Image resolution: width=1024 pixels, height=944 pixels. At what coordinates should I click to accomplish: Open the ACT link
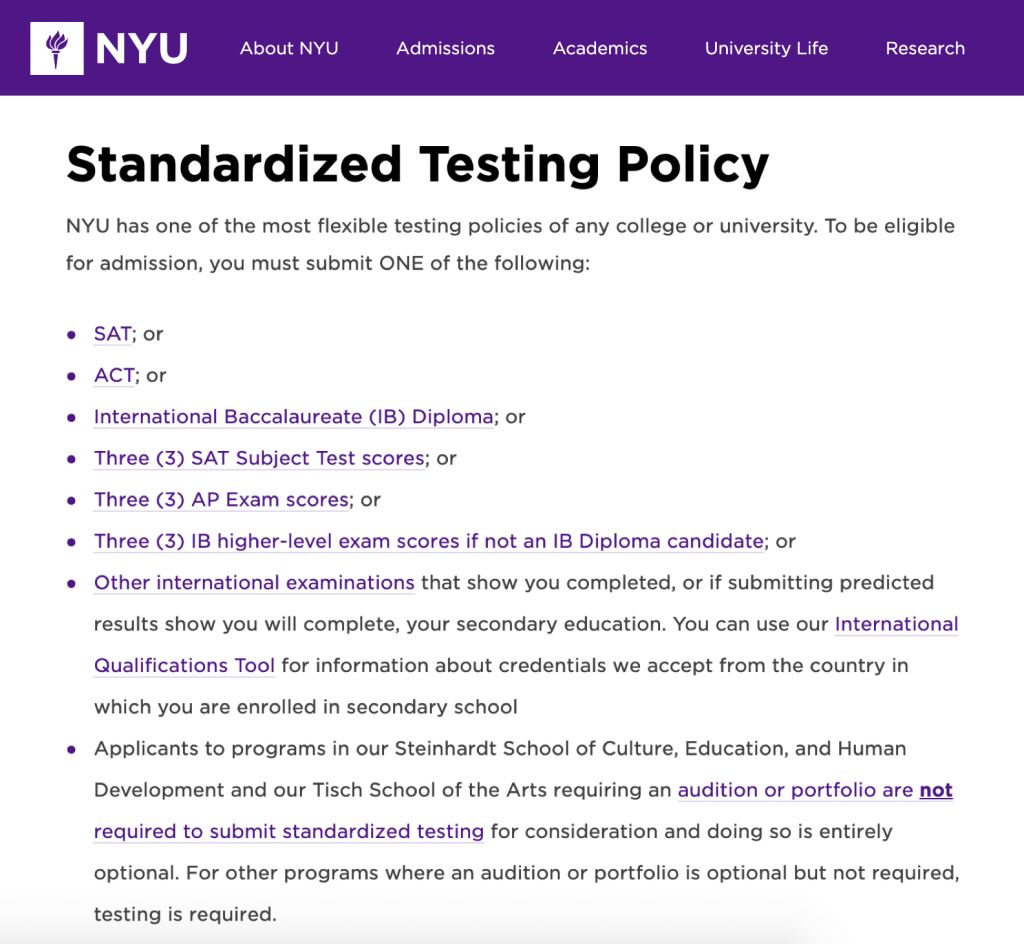point(112,375)
